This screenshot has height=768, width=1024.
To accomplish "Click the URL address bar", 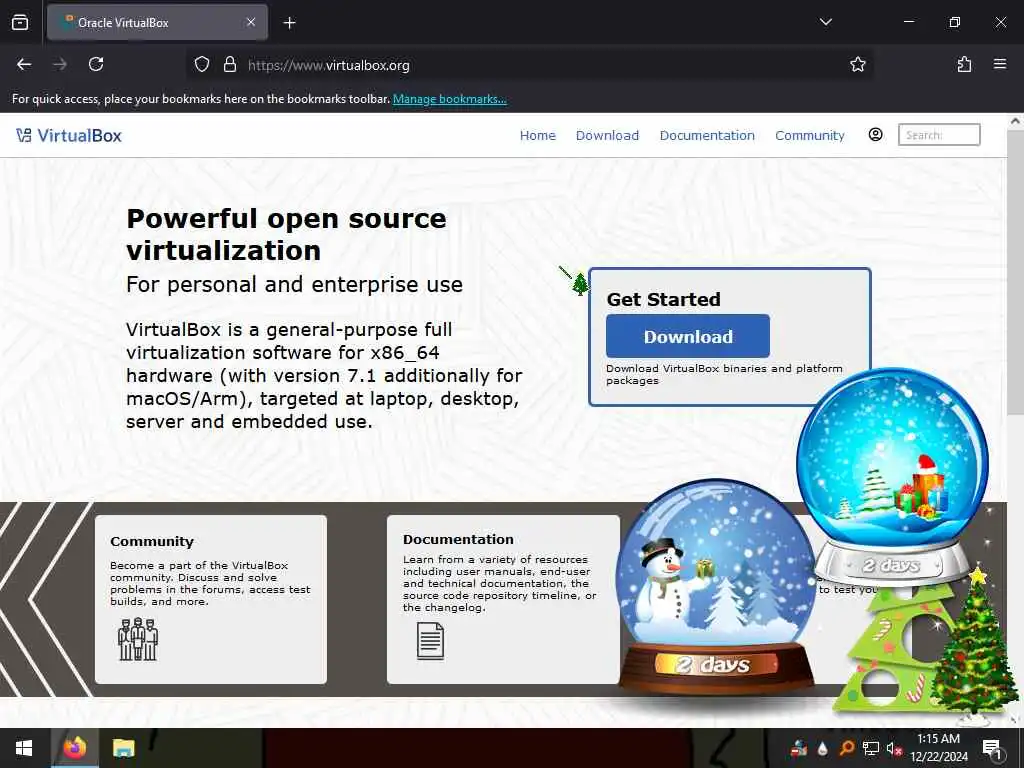I will (529, 65).
